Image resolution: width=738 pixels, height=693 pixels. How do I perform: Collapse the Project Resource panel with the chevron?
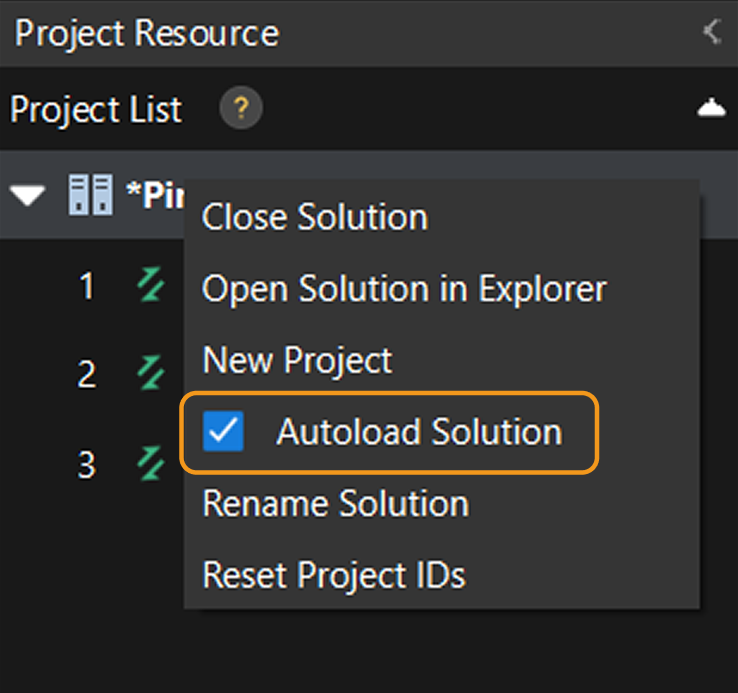tap(712, 32)
